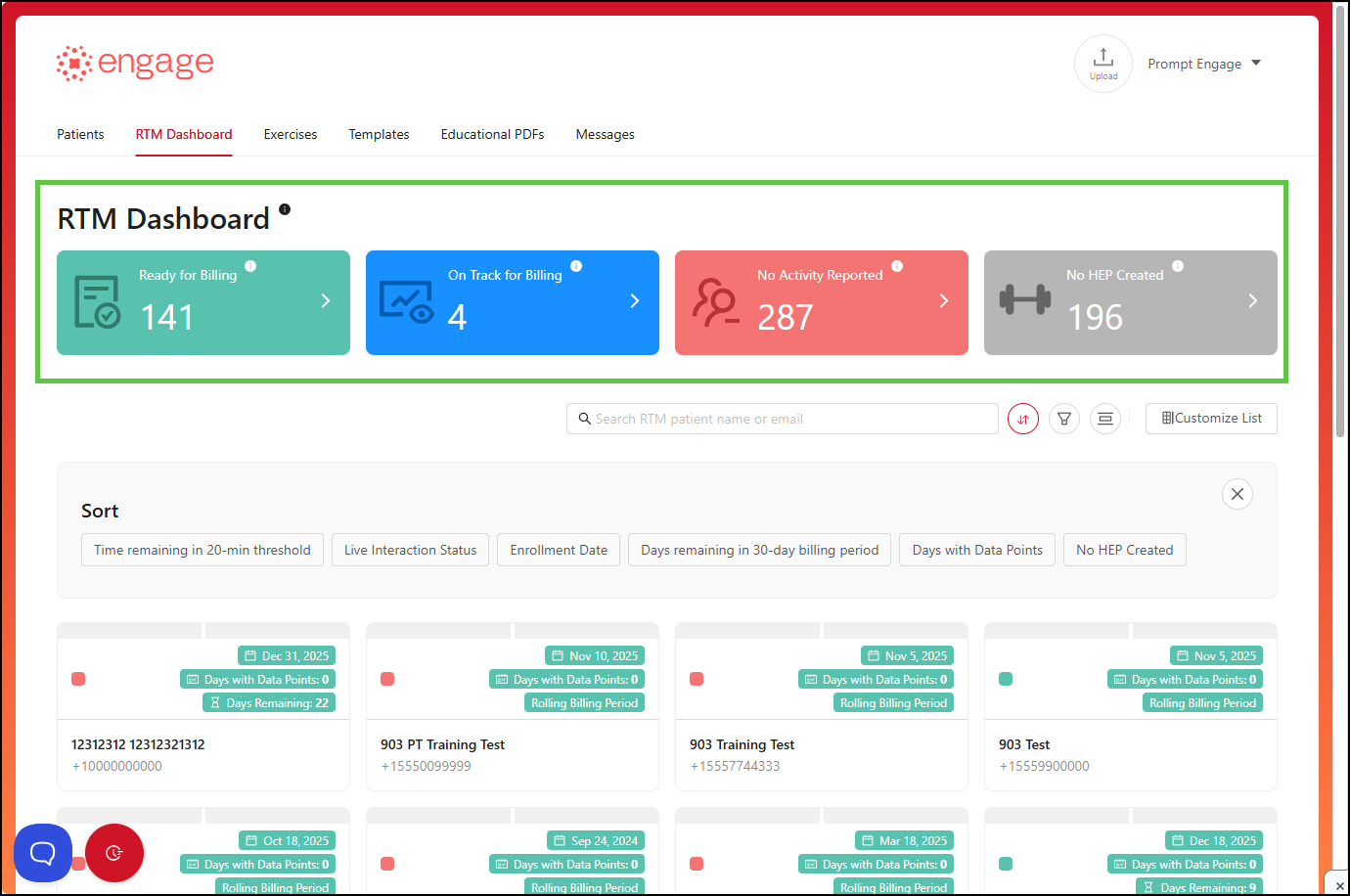The width and height of the screenshot is (1350, 896).
Task: Open patient 12312312 12312321312
Action: [138, 744]
